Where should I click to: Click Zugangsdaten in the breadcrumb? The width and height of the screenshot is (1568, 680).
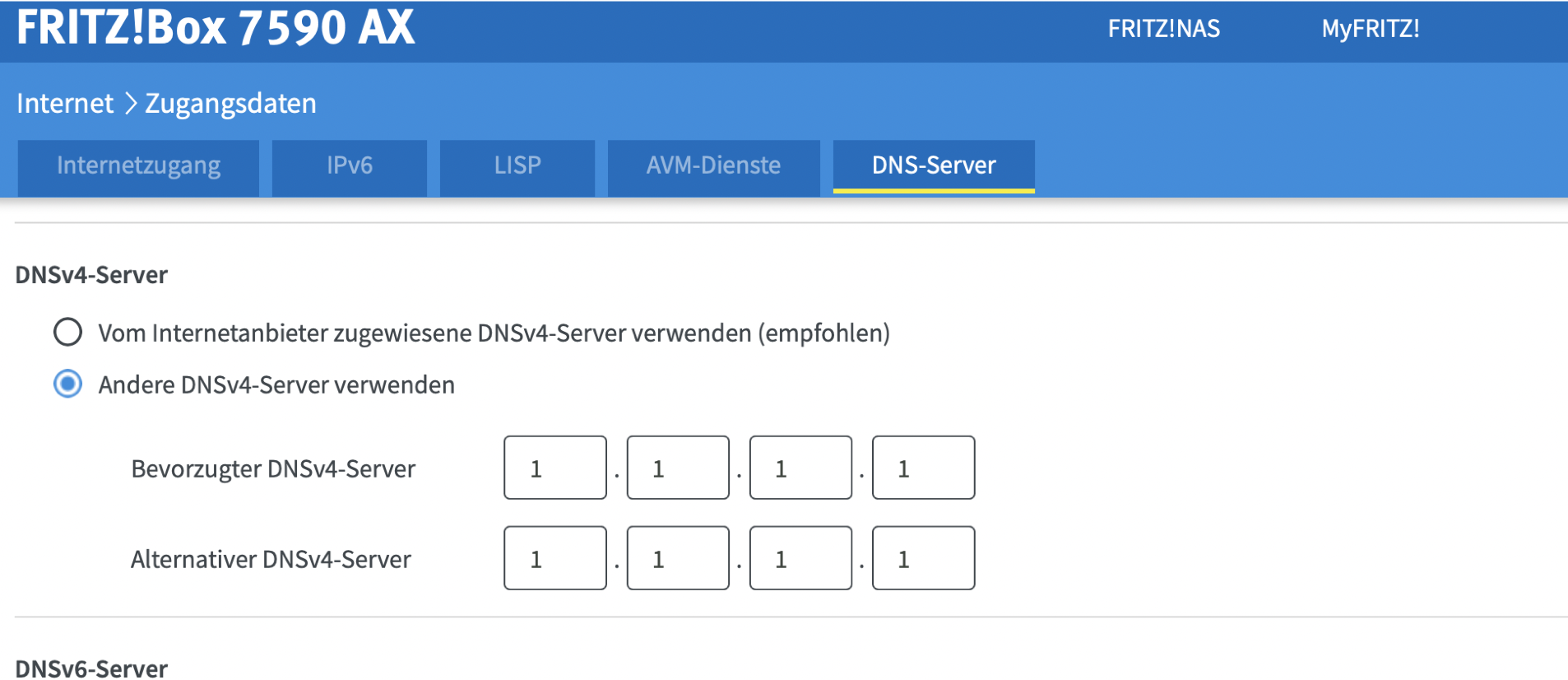point(230,103)
